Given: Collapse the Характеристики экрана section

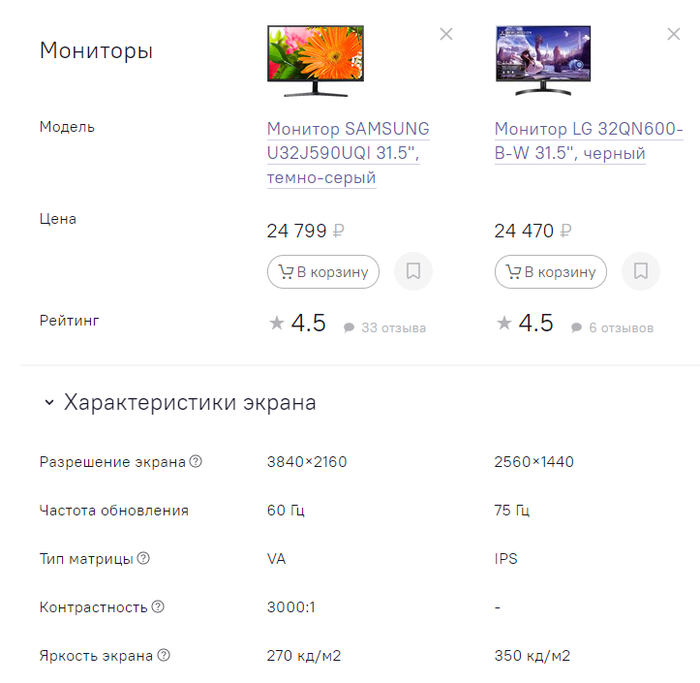Looking at the screenshot, I should (x=48, y=403).
